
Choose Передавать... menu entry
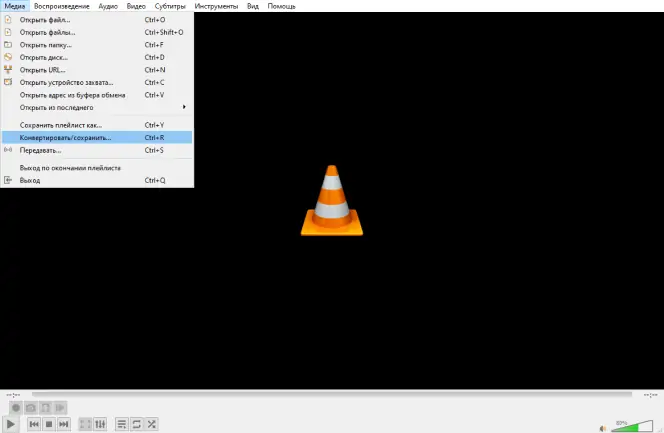coord(97,150)
